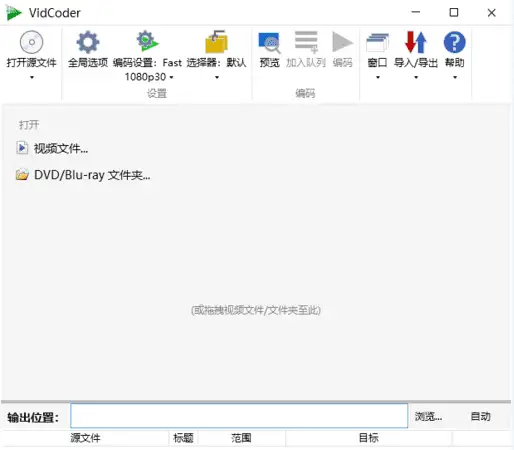
Task: Click the 浏览... browse button
Action: [x=428, y=416]
